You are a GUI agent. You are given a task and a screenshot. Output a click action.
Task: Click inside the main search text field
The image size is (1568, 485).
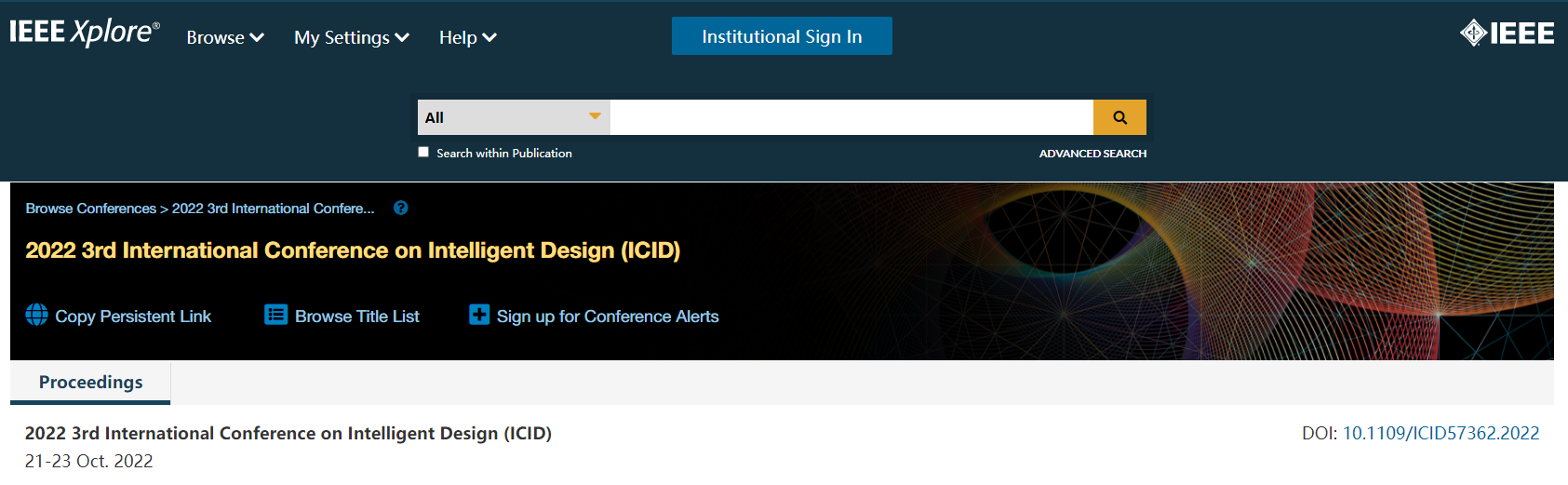(851, 117)
